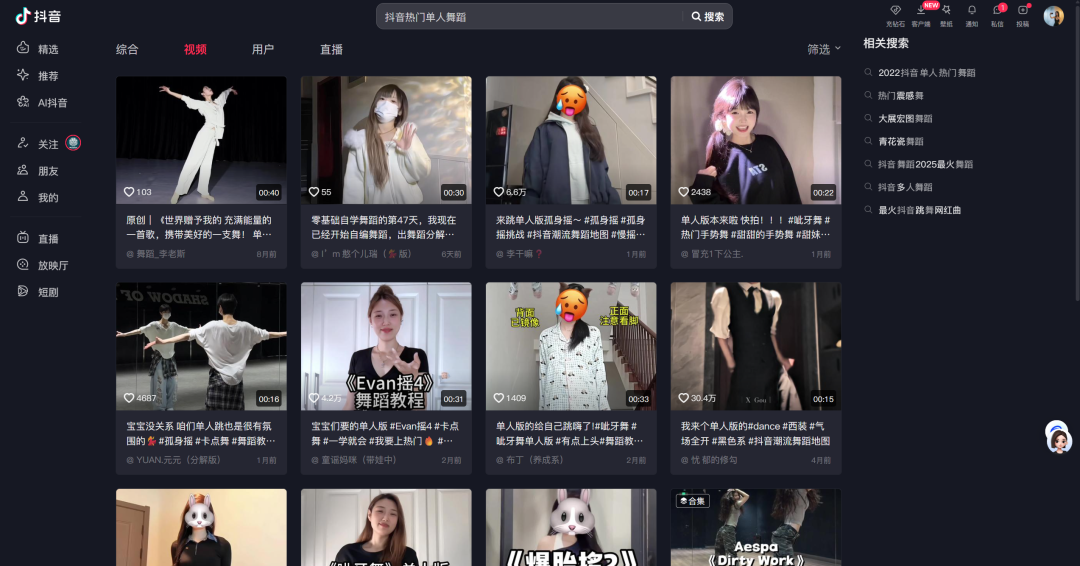Open the 充钻石 diamond recharge icon
The image size is (1080, 566).
(x=895, y=11)
